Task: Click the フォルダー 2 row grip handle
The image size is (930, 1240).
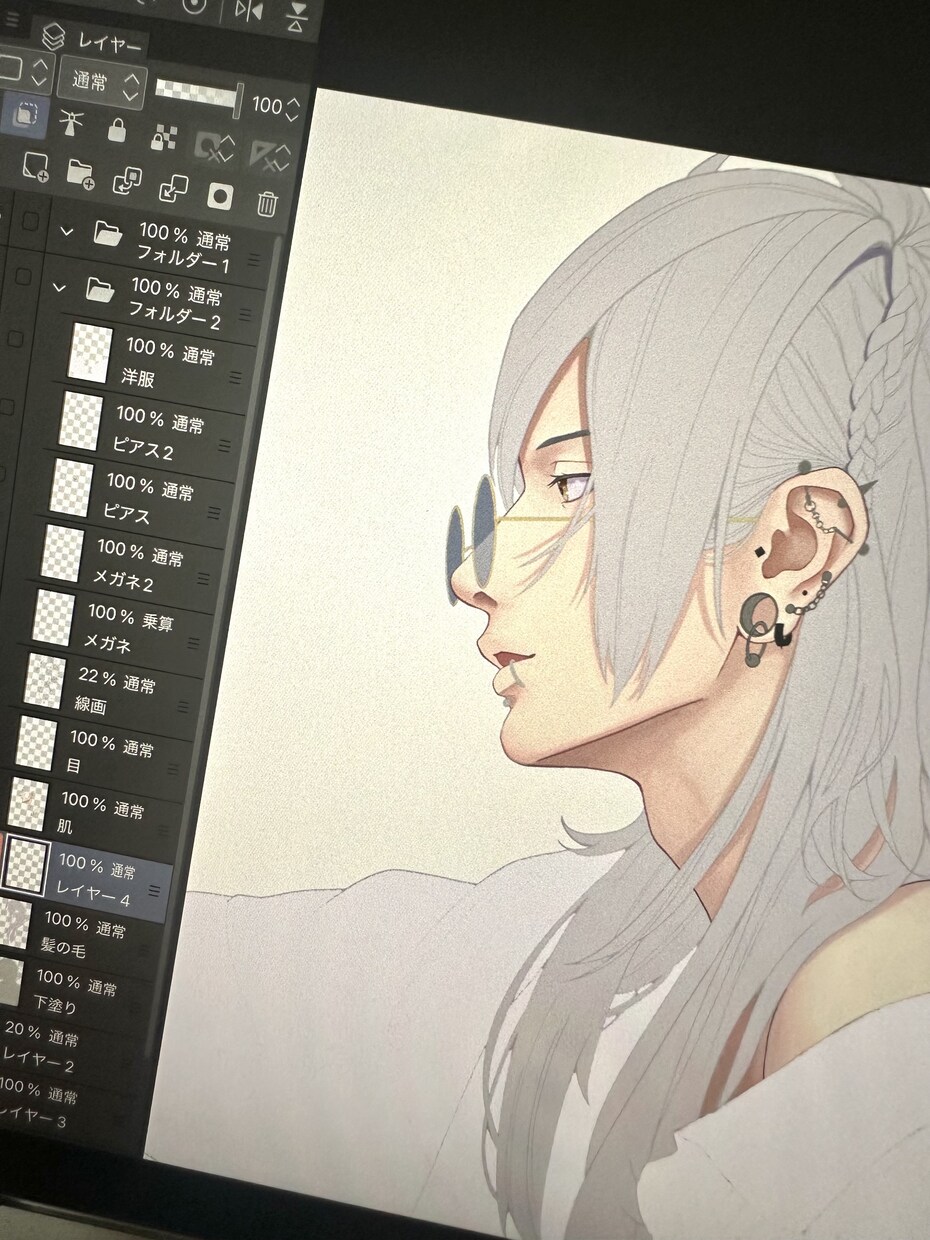Action: [x=244, y=315]
